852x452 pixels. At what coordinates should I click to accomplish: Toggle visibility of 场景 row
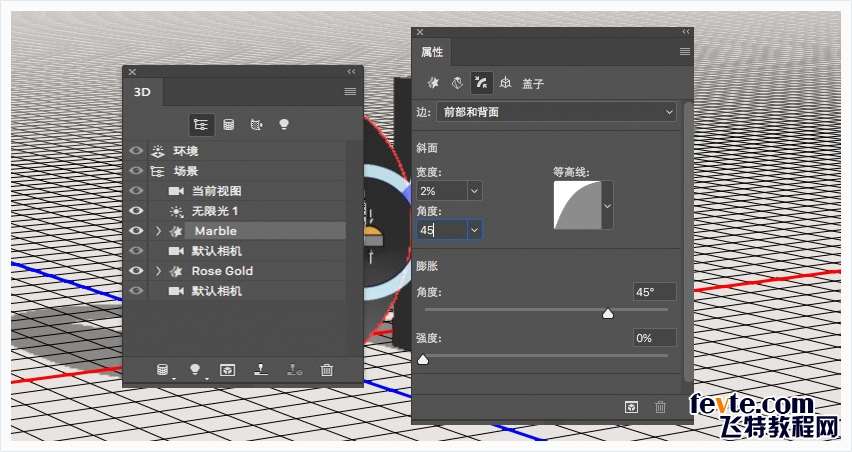pyautogui.click(x=136, y=171)
